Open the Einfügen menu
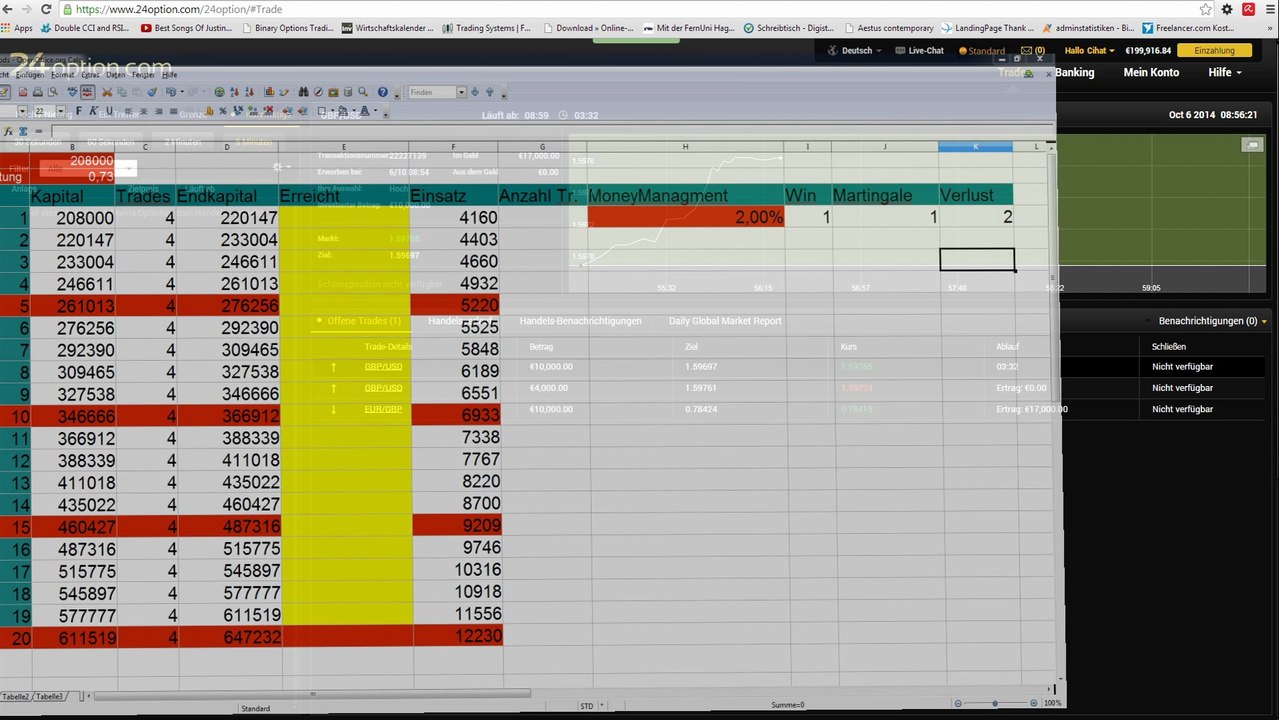This screenshot has width=1279, height=720. 30,75
